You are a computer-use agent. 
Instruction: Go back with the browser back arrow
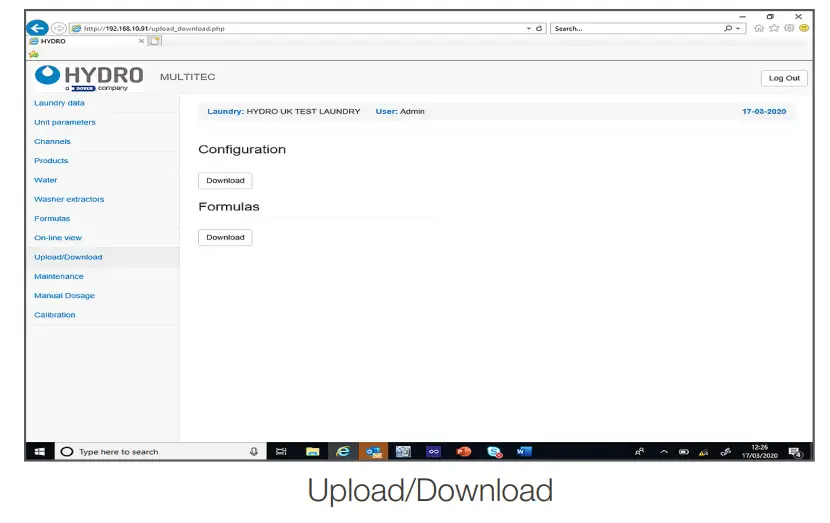37,28
